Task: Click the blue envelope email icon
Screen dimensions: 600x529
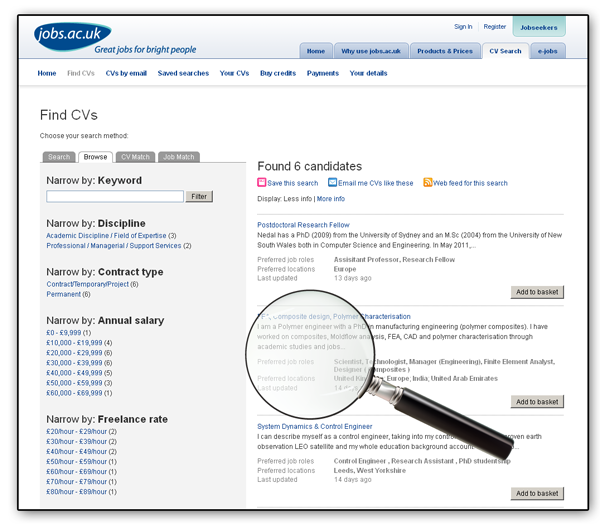Action: pos(332,182)
